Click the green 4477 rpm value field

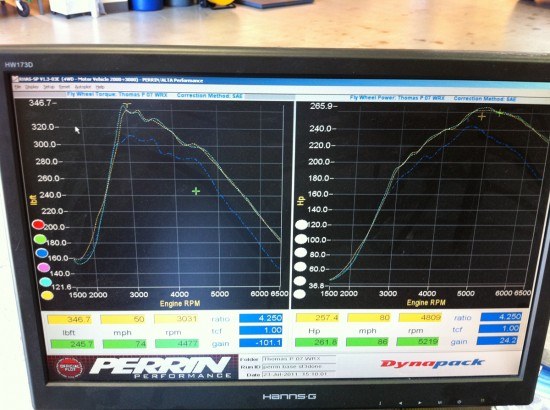(177, 343)
